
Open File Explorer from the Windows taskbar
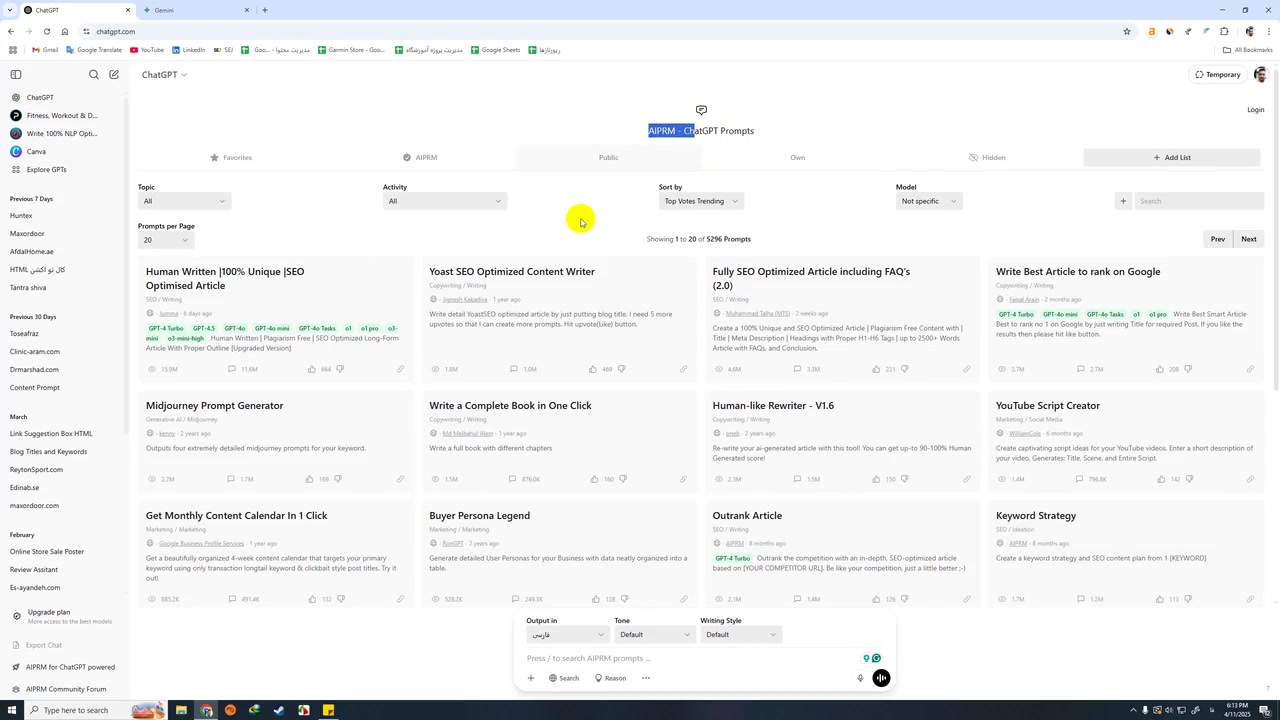click(181, 710)
